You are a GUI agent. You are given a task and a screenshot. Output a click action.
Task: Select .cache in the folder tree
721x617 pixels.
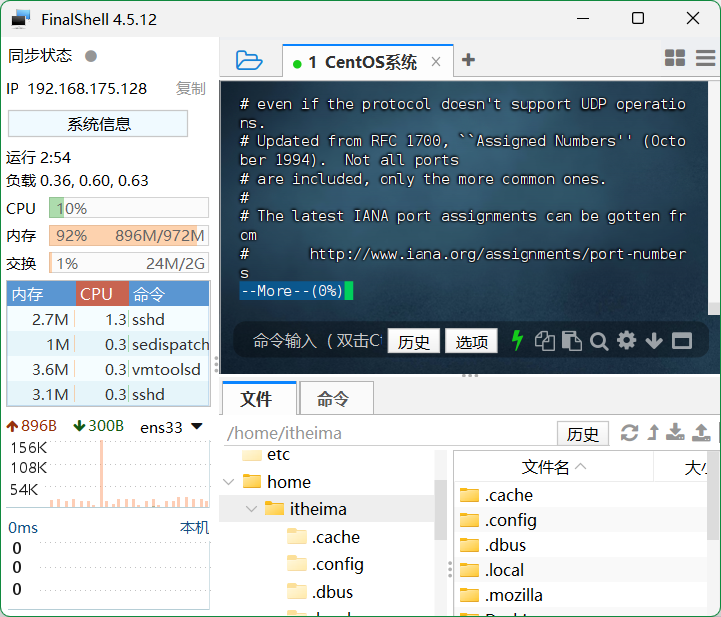(336, 537)
